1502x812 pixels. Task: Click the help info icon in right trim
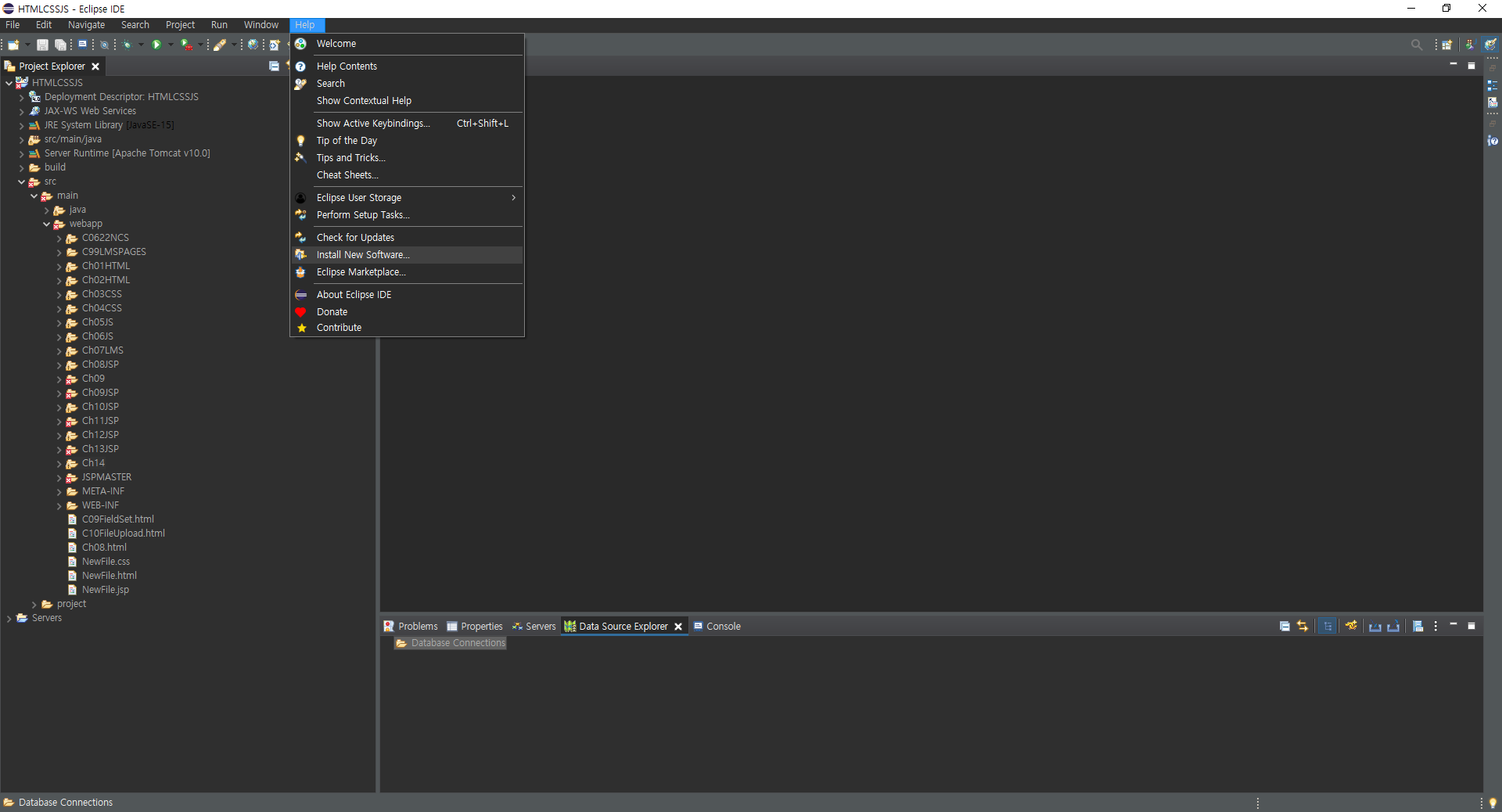pos(1493,141)
